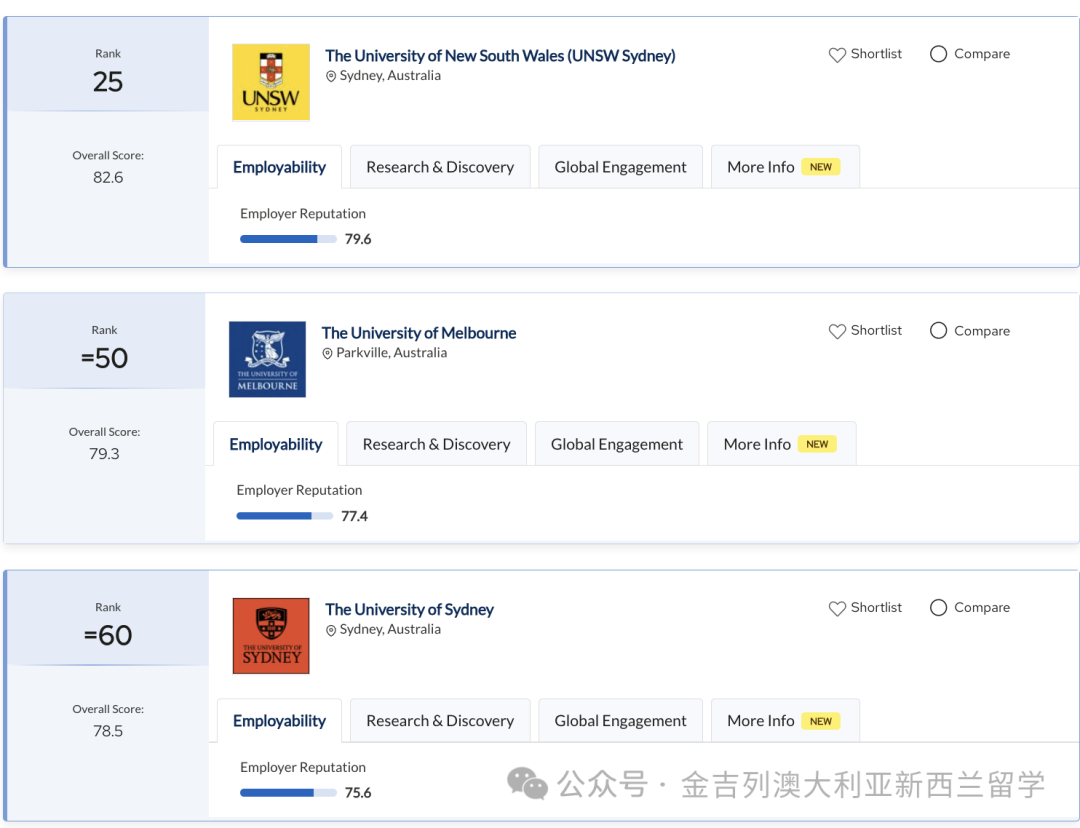Open The University of New South Wales link

pyautogui.click(x=500, y=56)
